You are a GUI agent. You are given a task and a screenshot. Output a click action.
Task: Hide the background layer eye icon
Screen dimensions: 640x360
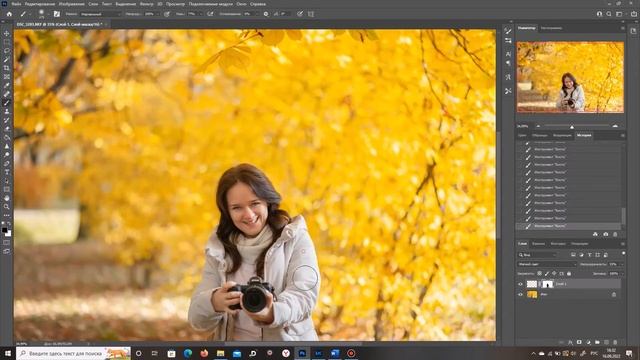tap(520, 294)
